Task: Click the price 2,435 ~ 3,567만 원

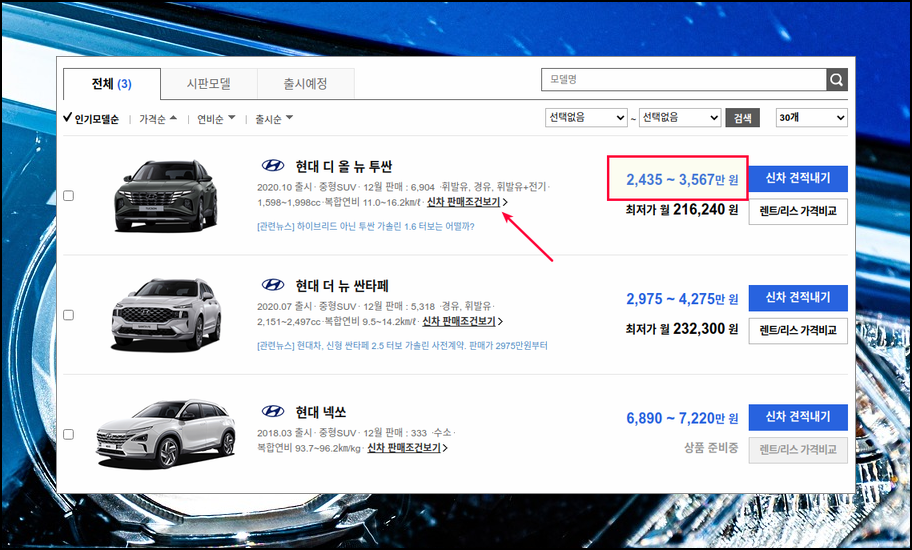Action: pos(682,180)
